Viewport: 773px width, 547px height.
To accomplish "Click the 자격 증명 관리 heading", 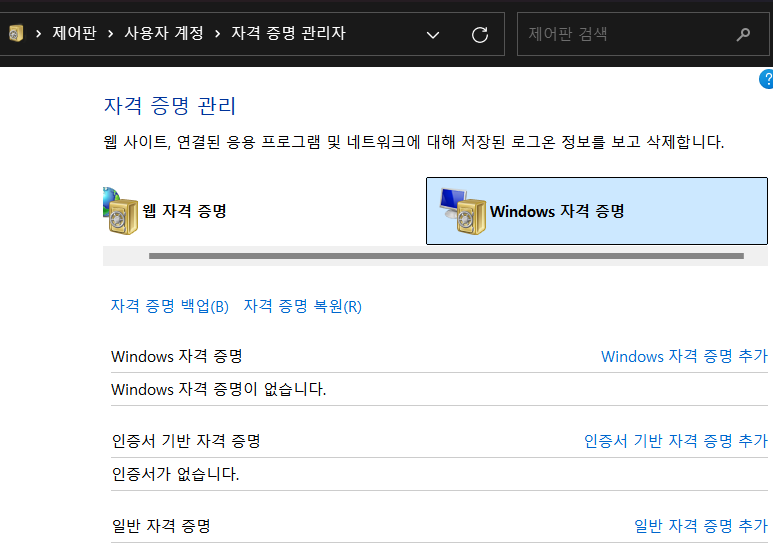I will pyautogui.click(x=170, y=105).
